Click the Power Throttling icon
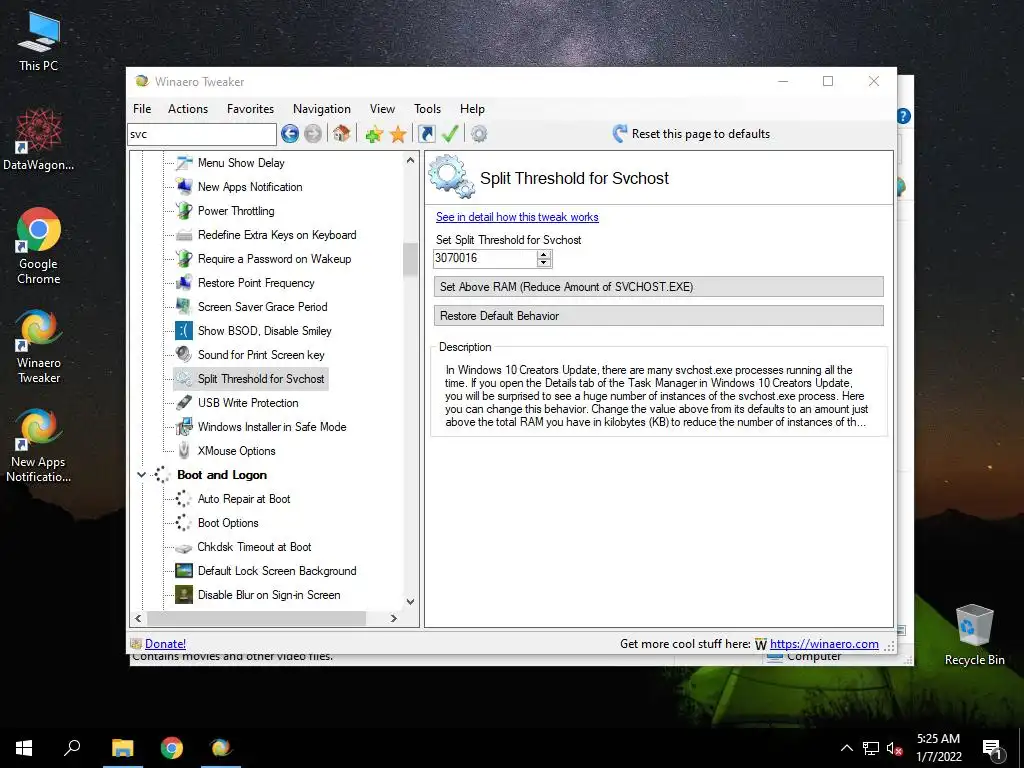Screen dimensions: 1024x768 click(x=184, y=211)
